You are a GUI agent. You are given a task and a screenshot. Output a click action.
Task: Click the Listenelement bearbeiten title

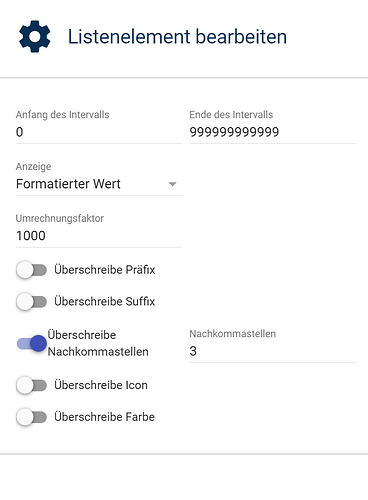(177, 37)
